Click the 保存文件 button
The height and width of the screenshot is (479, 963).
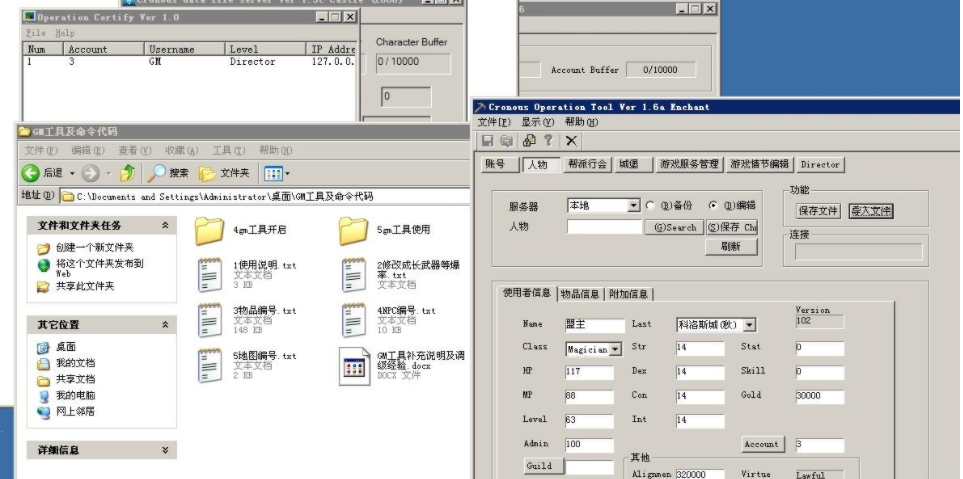(818, 211)
